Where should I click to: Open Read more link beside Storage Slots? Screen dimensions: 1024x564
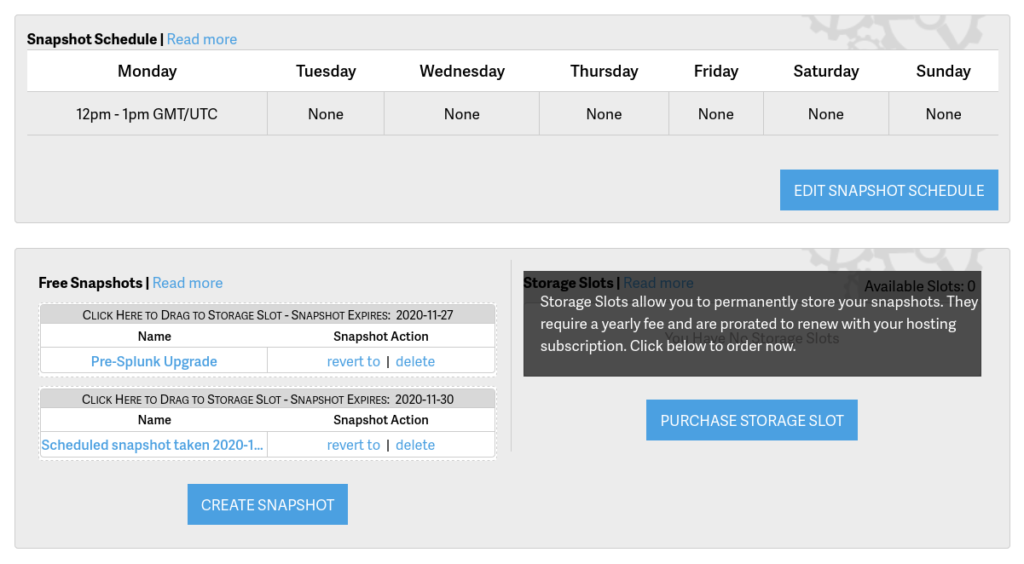coord(658,283)
